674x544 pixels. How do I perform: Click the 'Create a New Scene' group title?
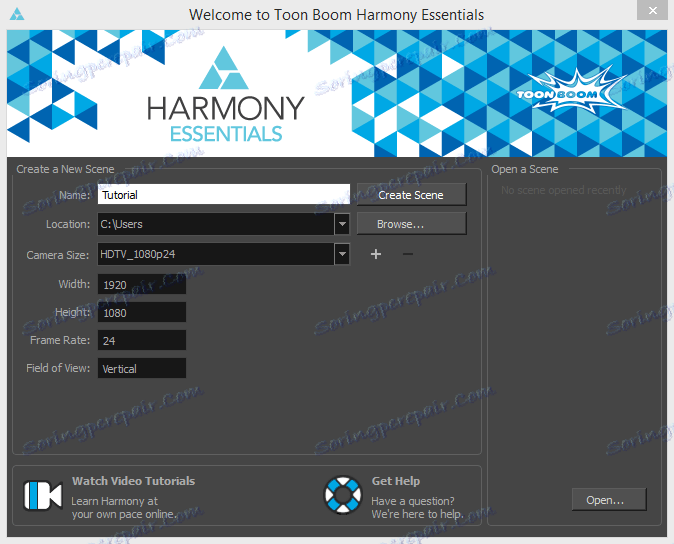tap(65, 169)
